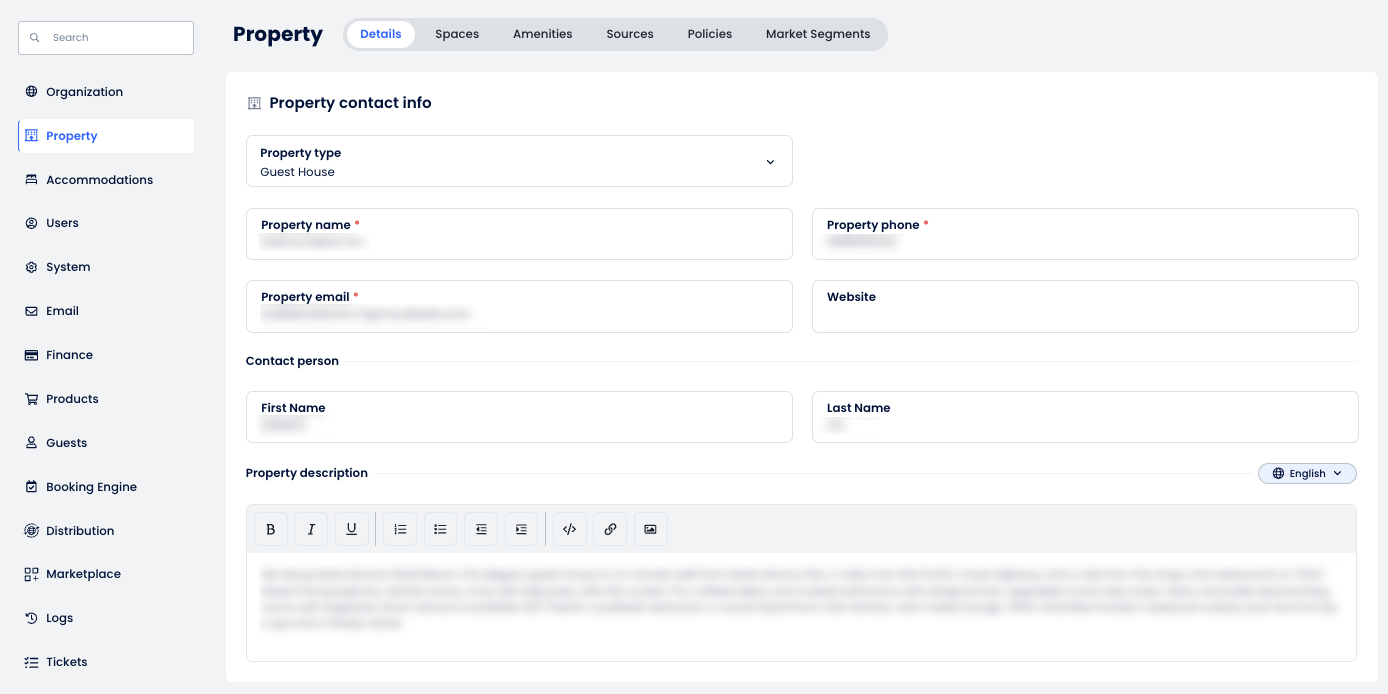The image size is (1388, 694).
Task: Click the Users person icon
Action: pyautogui.click(x=31, y=223)
